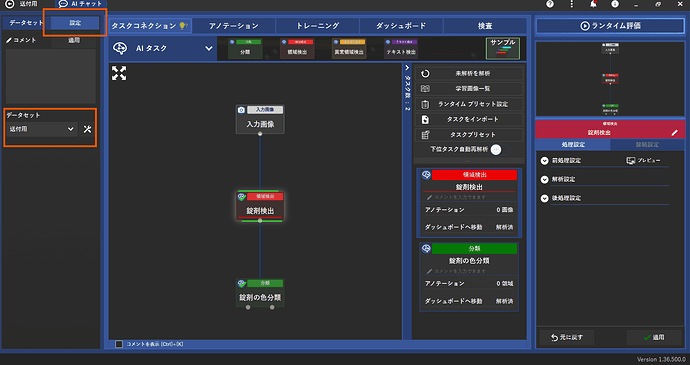Click the 元に戻す button

click(x=567, y=337)
